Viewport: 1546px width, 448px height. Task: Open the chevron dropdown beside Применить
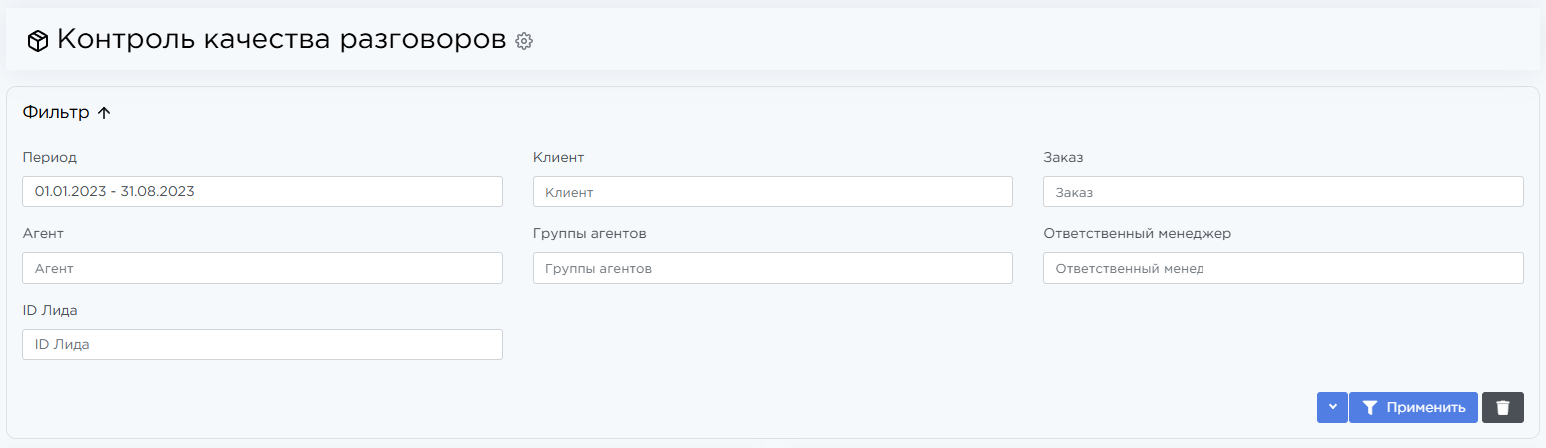[1332, 407]
